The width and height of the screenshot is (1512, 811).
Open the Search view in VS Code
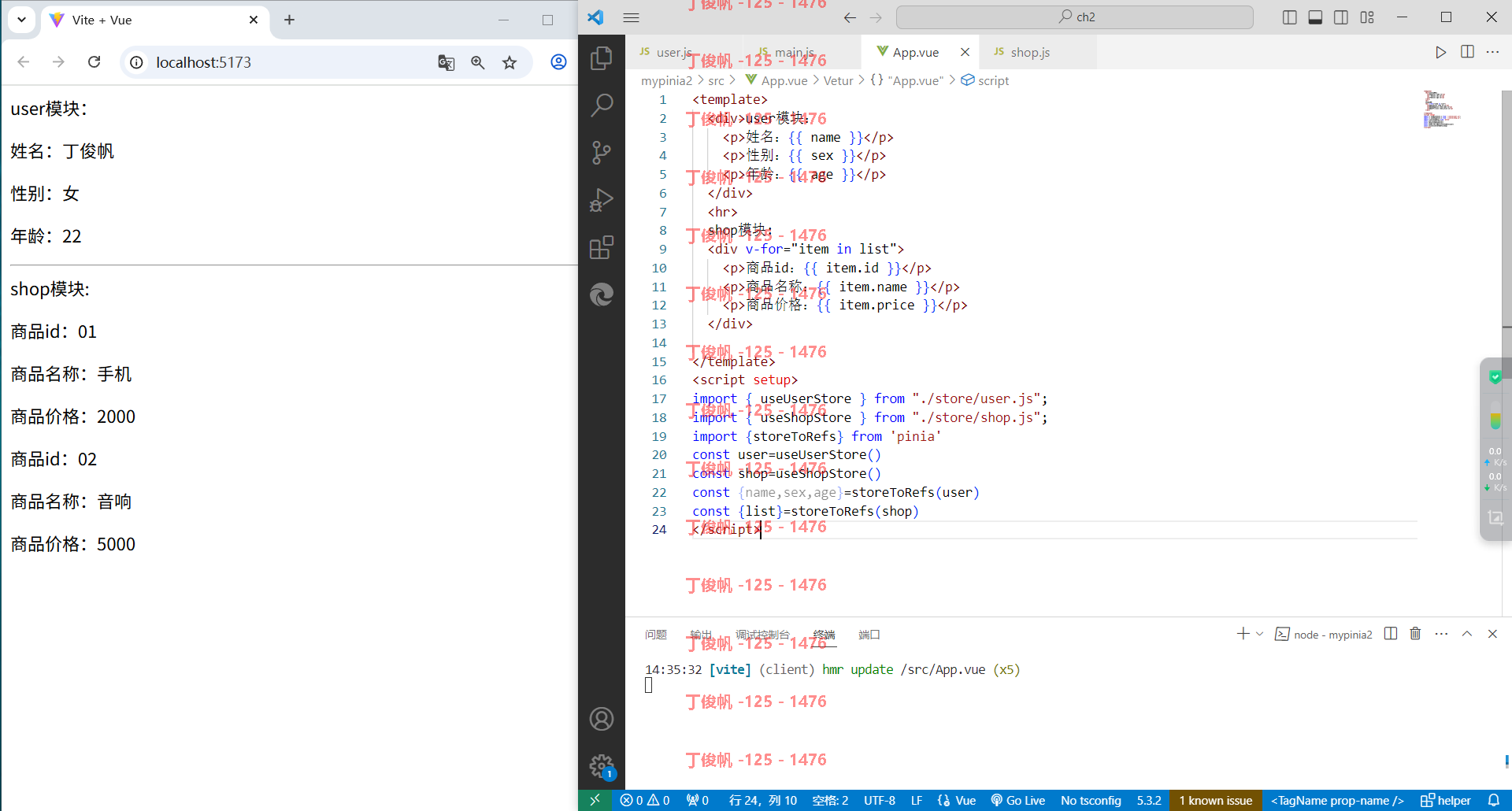(x=602, y=105)
